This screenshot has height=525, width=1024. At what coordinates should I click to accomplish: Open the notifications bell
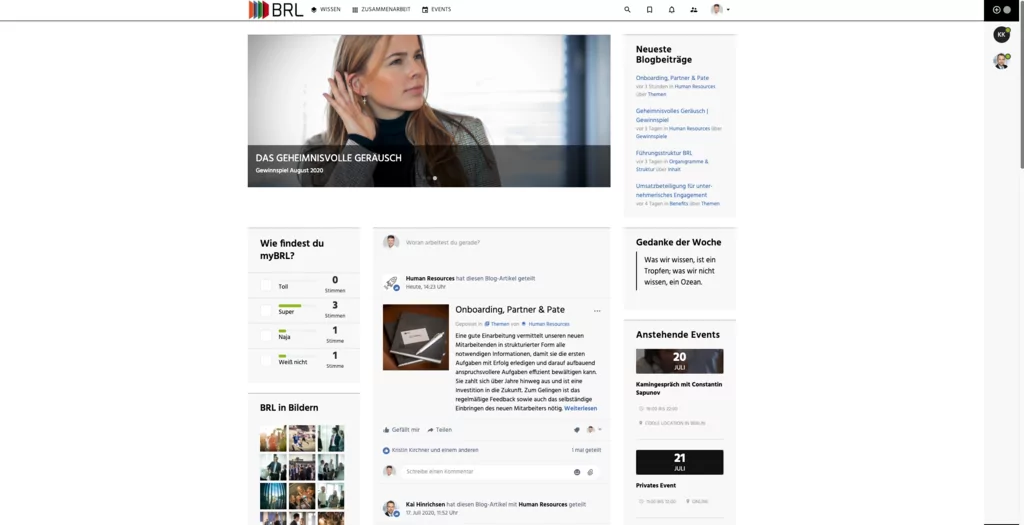click(671, 9)
